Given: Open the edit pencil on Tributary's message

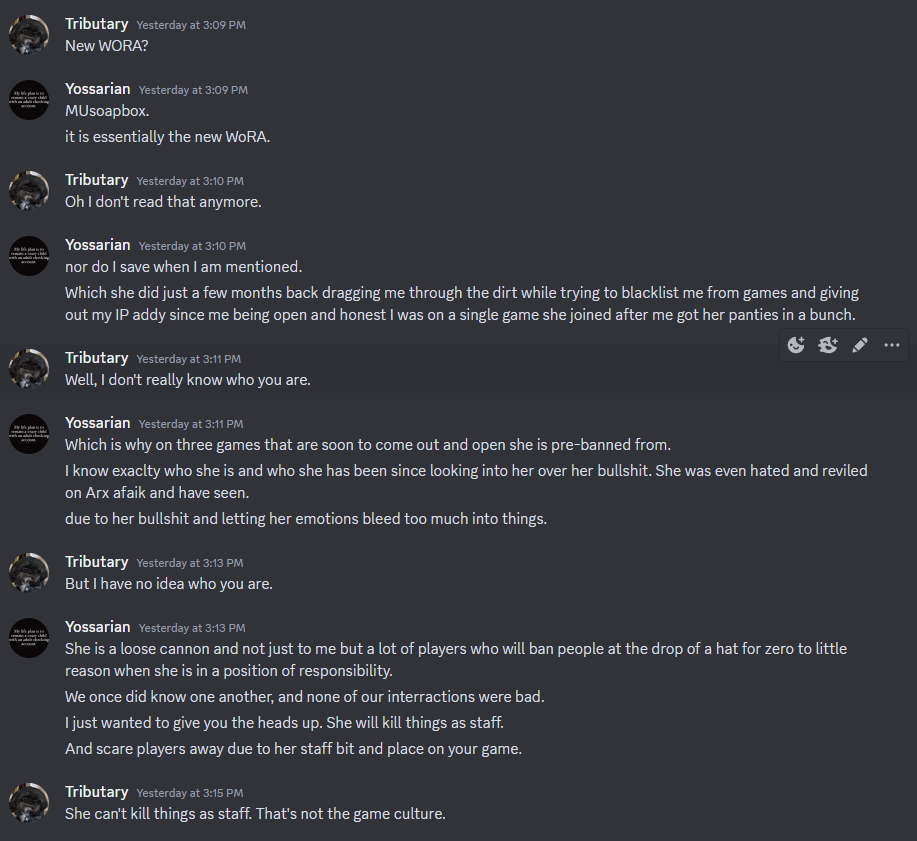Looking at the screenshot, I should tap(859, 344).
